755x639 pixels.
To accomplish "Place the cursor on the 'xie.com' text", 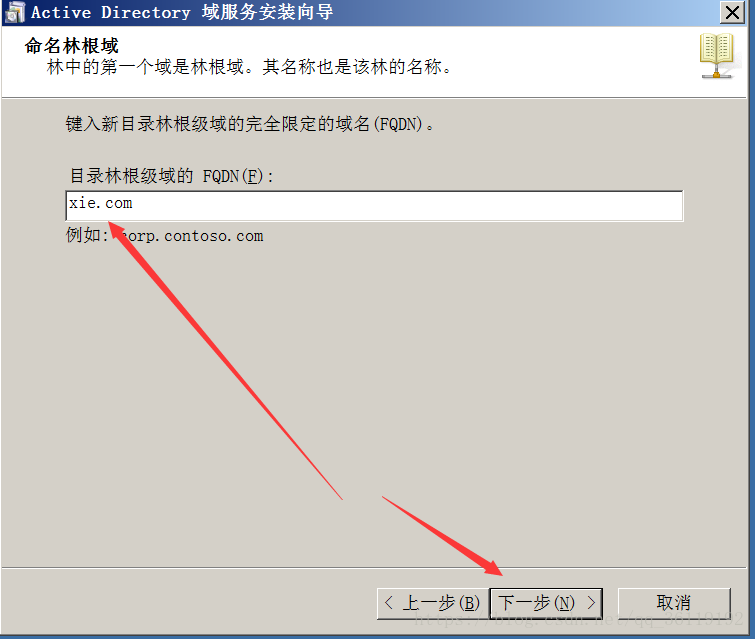I will click(x=100, y=203).
